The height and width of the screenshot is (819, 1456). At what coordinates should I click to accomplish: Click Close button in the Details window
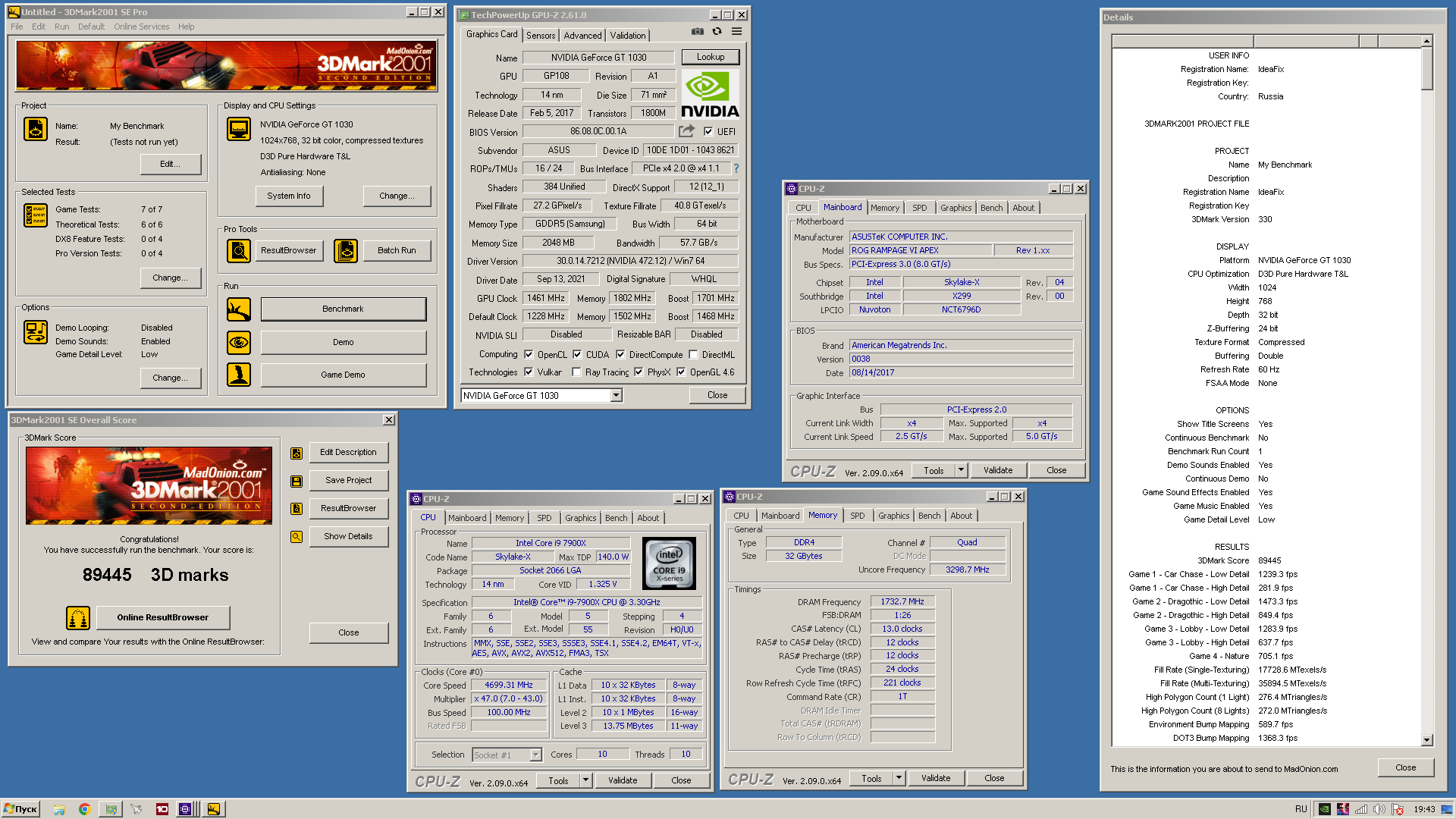[1405, 767]
